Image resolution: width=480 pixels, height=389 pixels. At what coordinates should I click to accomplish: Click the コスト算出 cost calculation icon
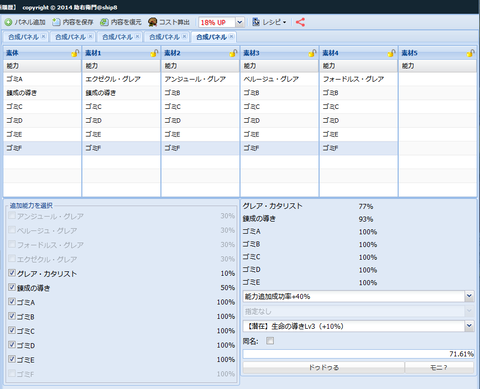(x=152, y=22)
